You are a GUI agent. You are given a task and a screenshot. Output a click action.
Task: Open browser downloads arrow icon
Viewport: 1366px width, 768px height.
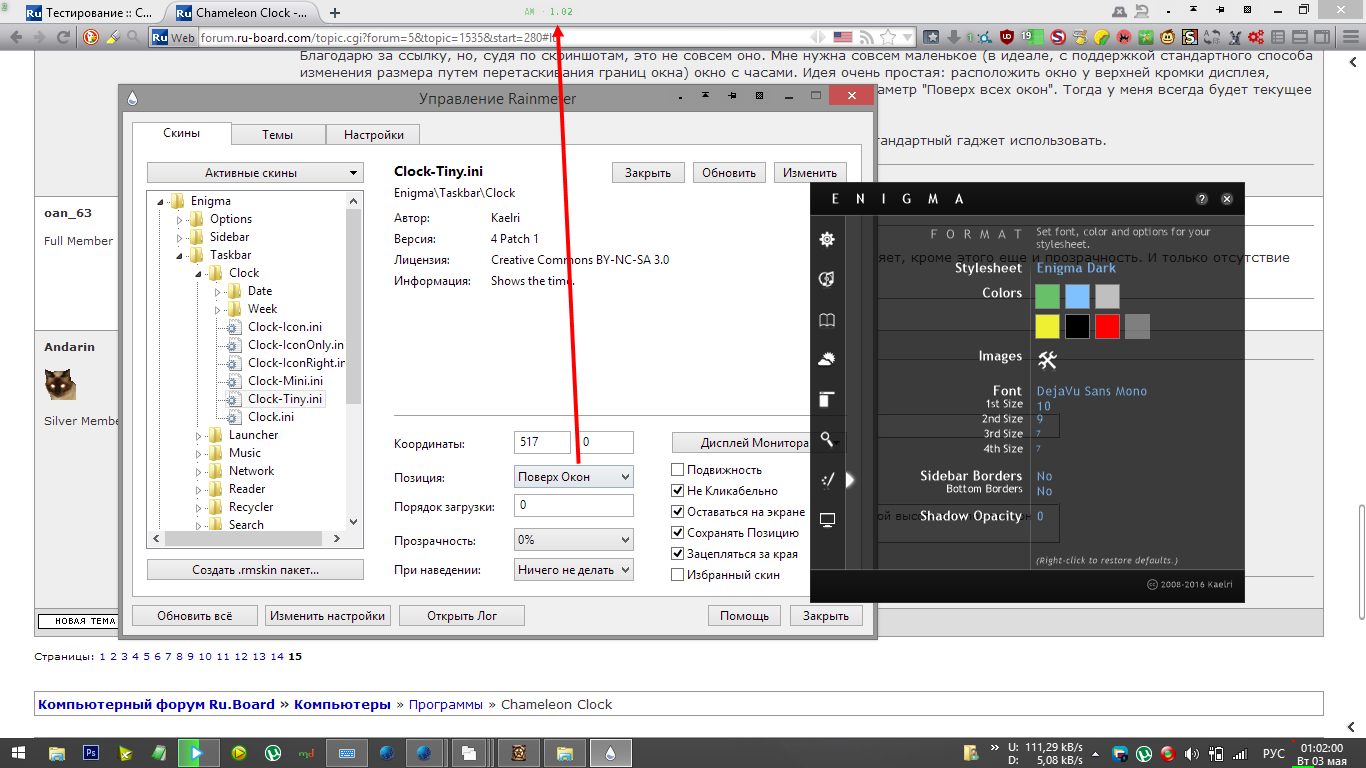click(x=954, y=37)
